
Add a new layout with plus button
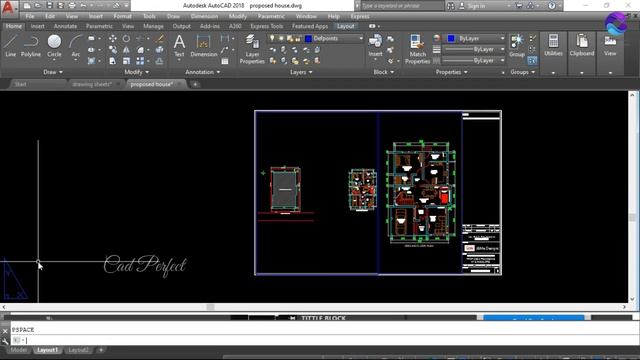tap(101, 350)
